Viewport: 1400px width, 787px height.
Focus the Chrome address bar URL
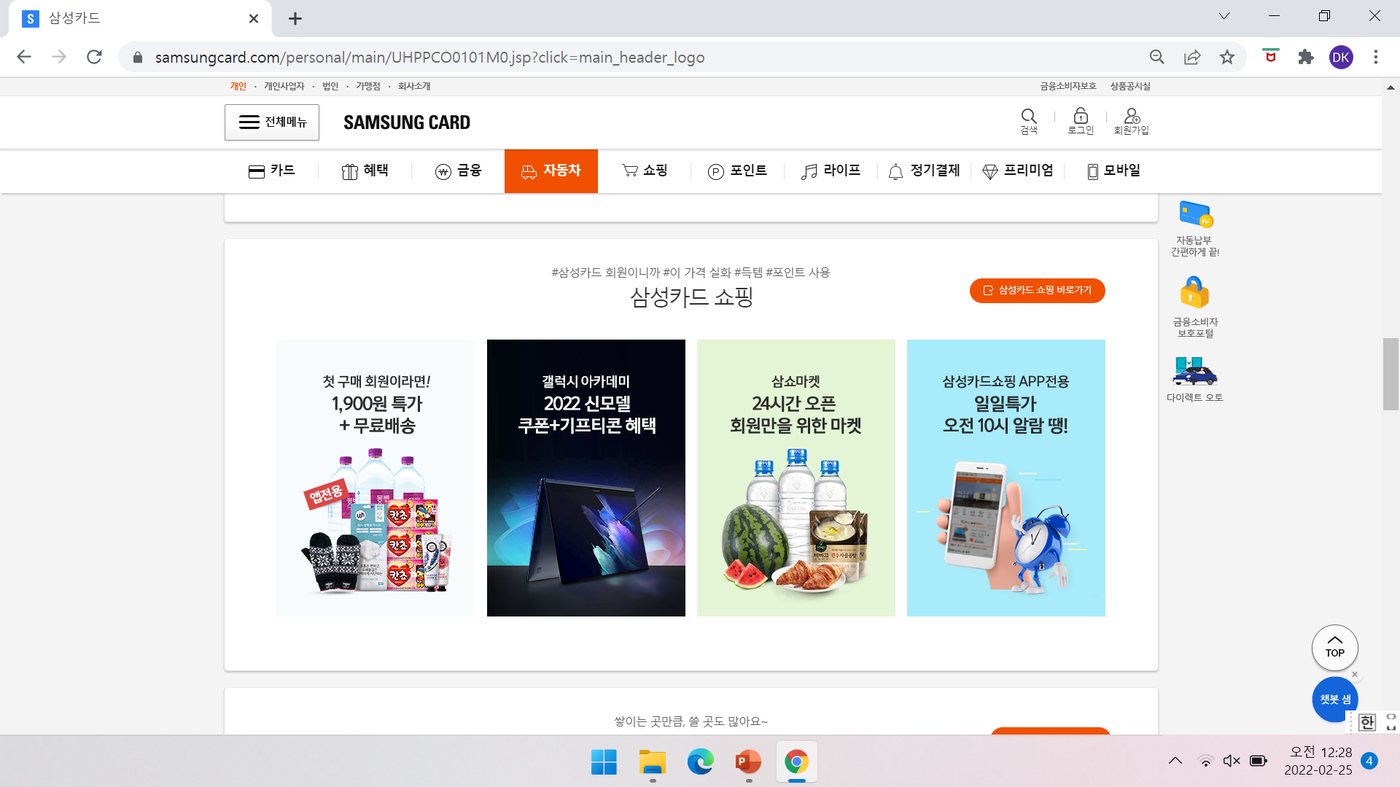430,57
